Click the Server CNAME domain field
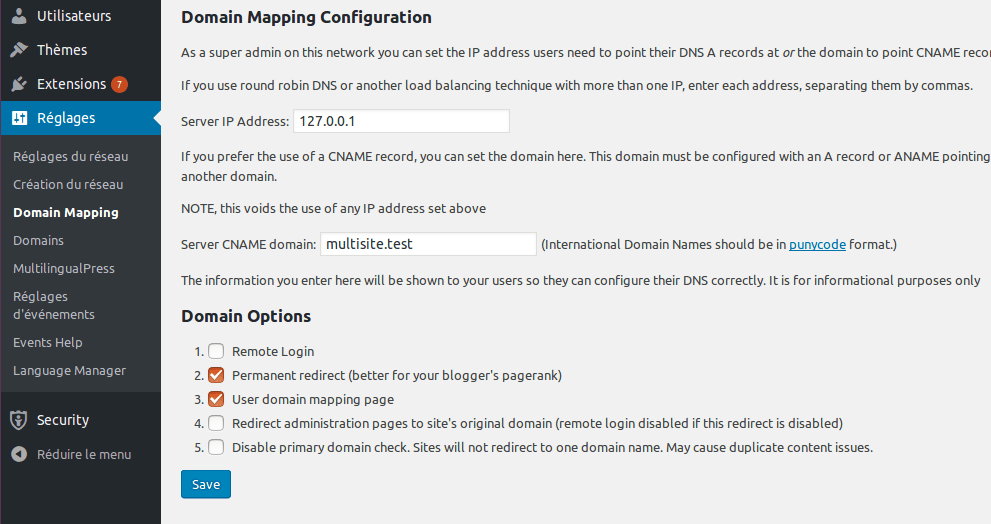The width and height of the screenshot is (991, 524). [428, 244]
